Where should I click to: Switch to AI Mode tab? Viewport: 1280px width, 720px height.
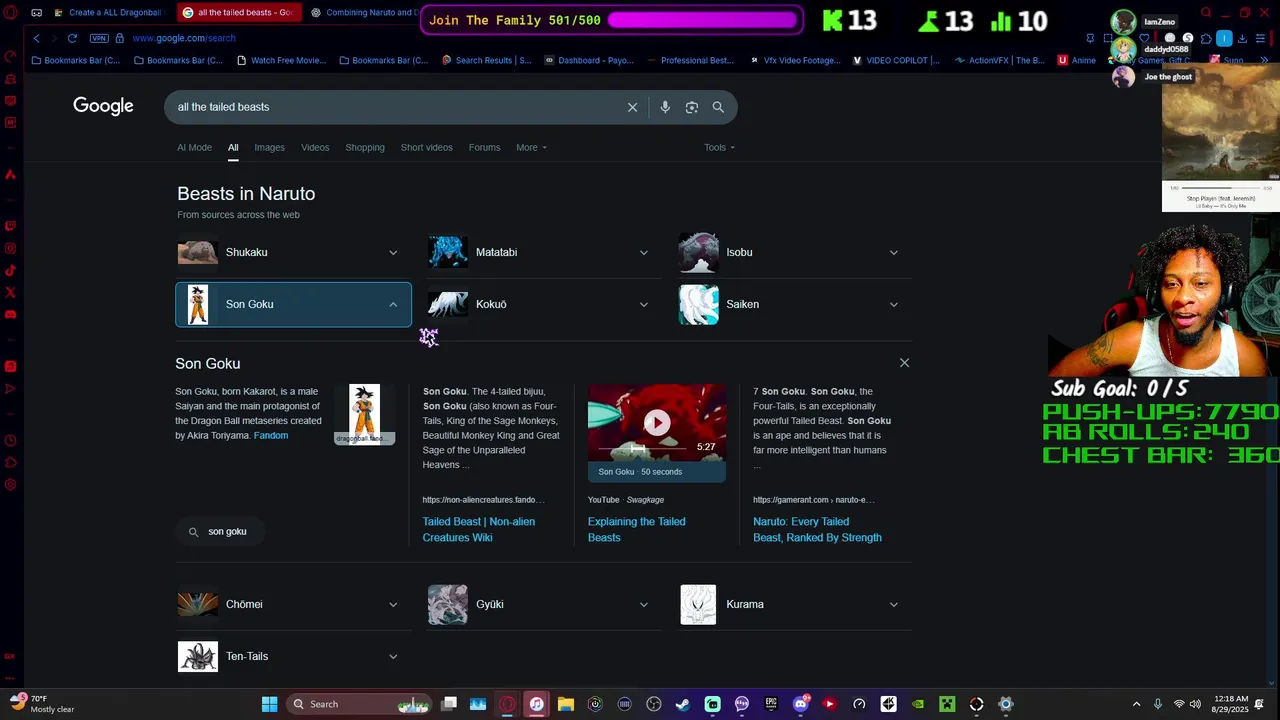194,147
